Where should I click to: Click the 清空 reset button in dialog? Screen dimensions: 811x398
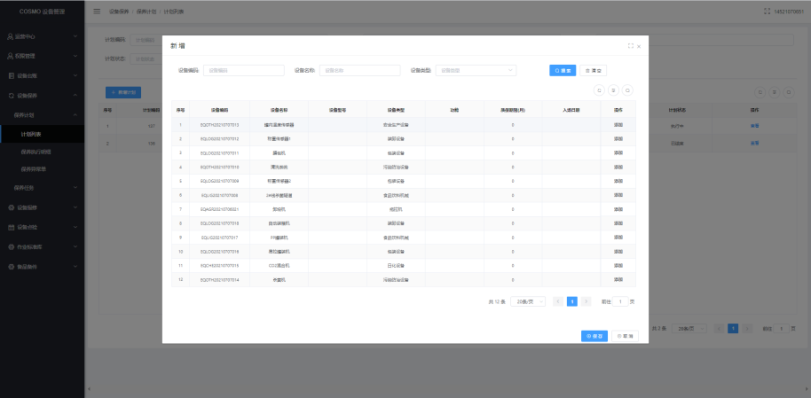[x=593, y=70]
